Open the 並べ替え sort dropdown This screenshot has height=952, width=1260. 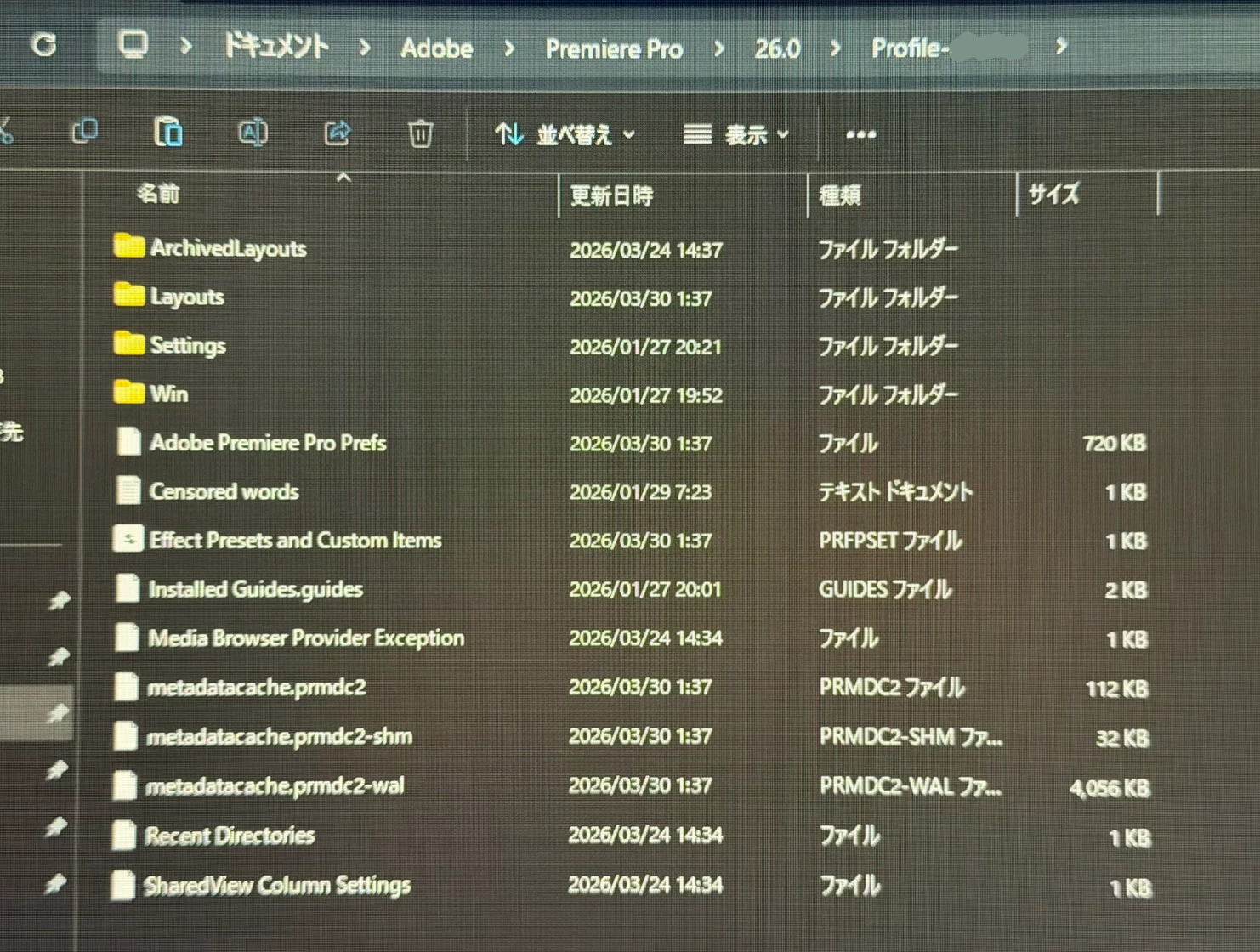(565, 134)
